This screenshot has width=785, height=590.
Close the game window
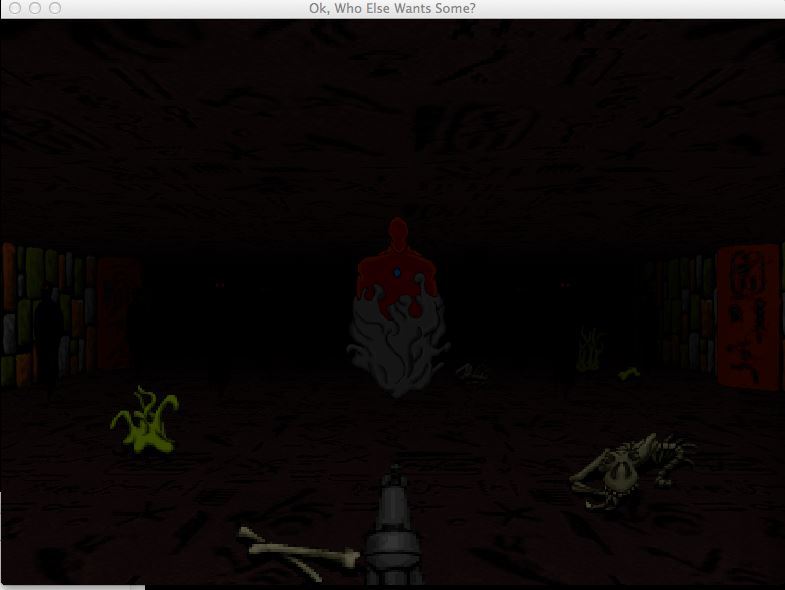tap(15, 8)
